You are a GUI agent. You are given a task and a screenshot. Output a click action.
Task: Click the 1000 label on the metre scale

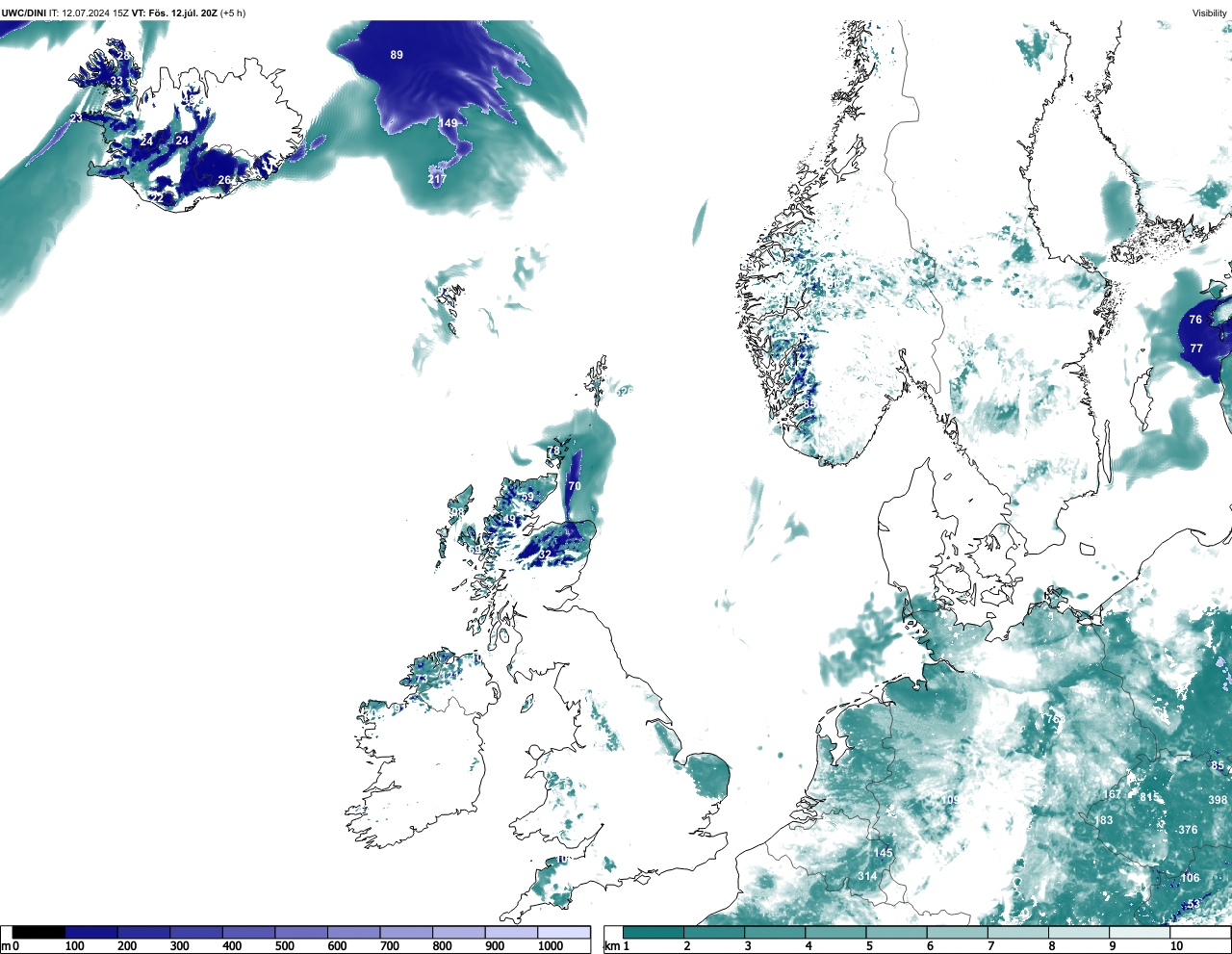pyautogui.click(x=550, y=946)
